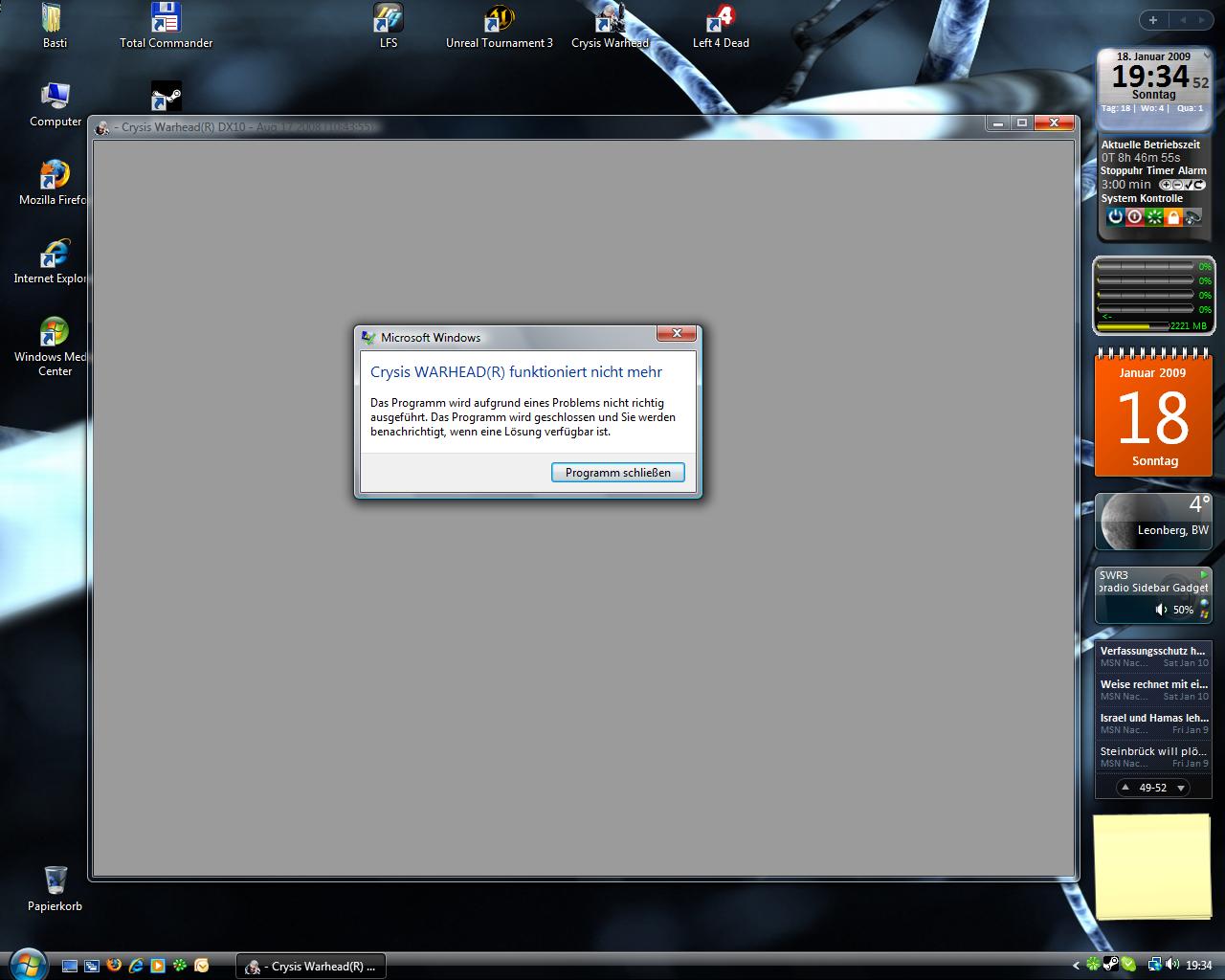Click the grey tools icon in System Kontrolle
The width and height of the screenshot is (1225, 980).
pyautogui.click(x=1192, y=217)
